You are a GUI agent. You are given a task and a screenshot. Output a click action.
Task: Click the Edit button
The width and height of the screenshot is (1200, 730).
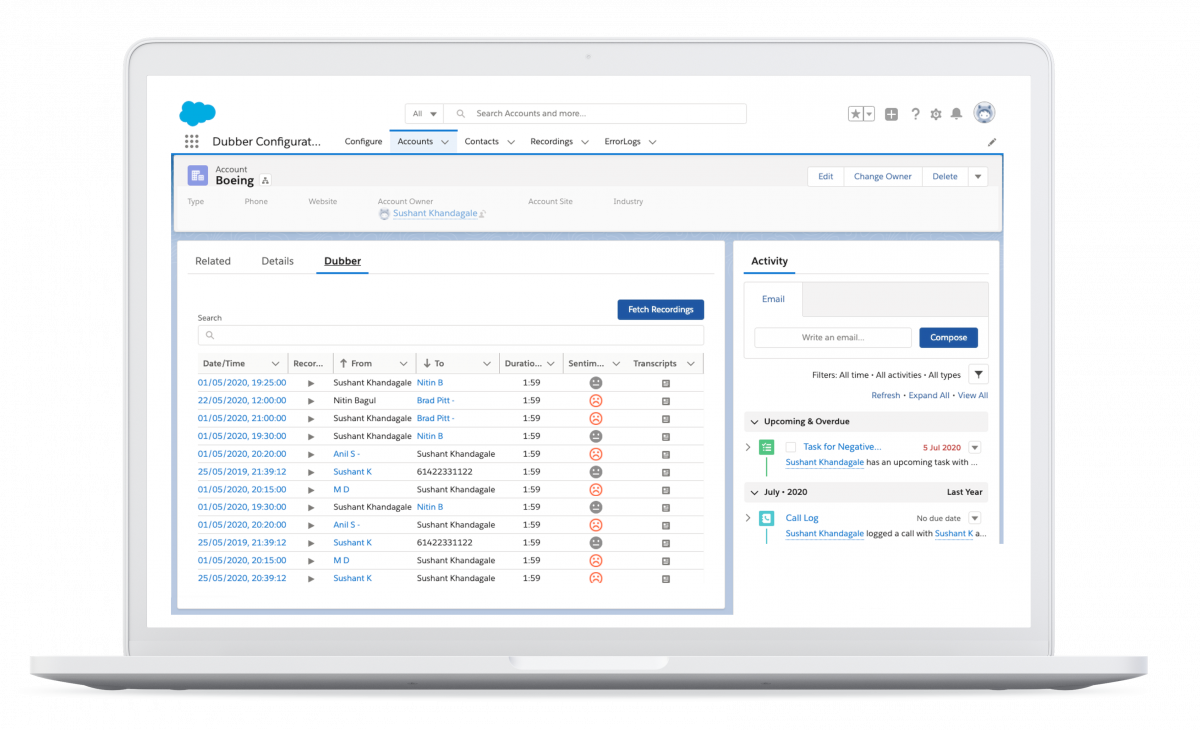pyautogui.click(x=826, y=177)
